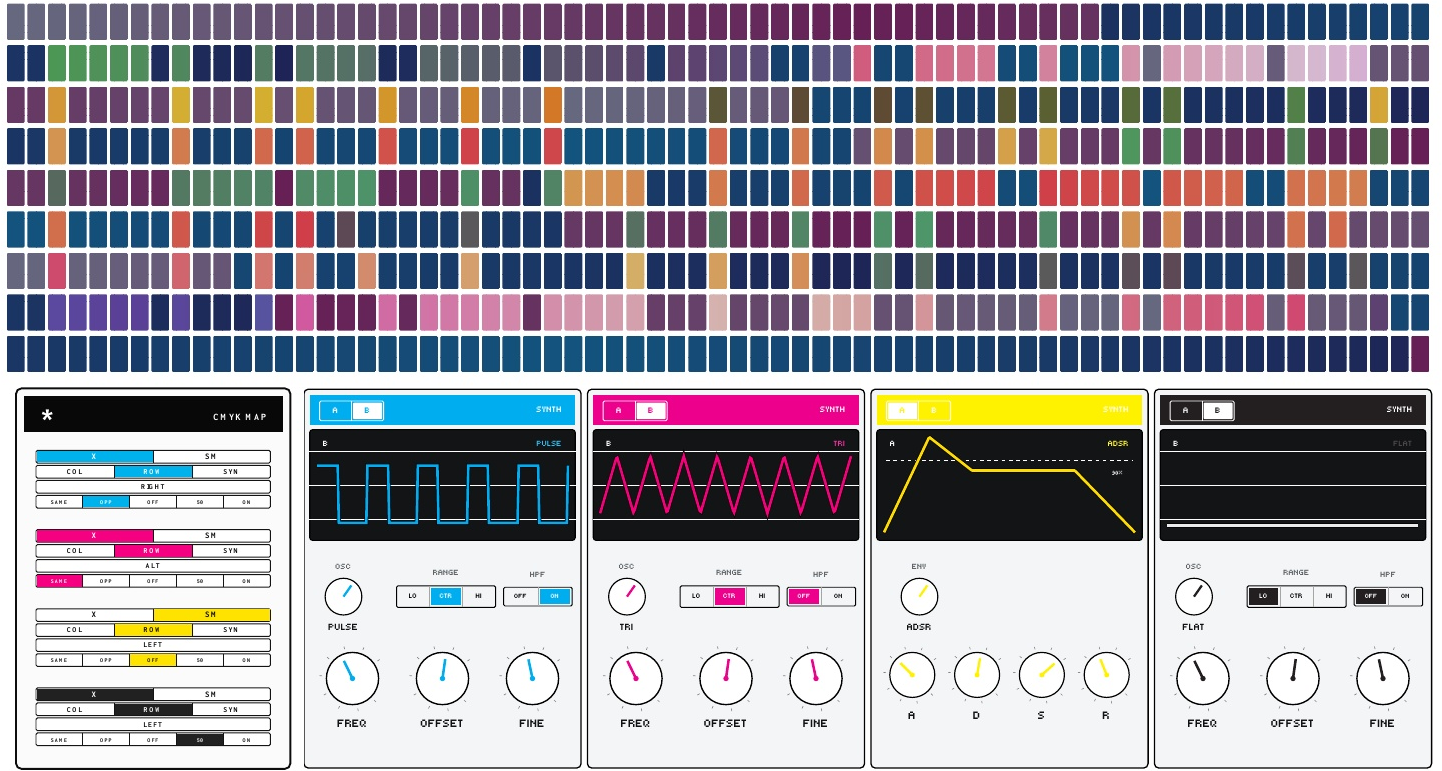Viewport: 1442px width, 771px height.
Task: Adjust the black synth FREQ knob
Action: pyautogui.click(x=1202, y=678)
